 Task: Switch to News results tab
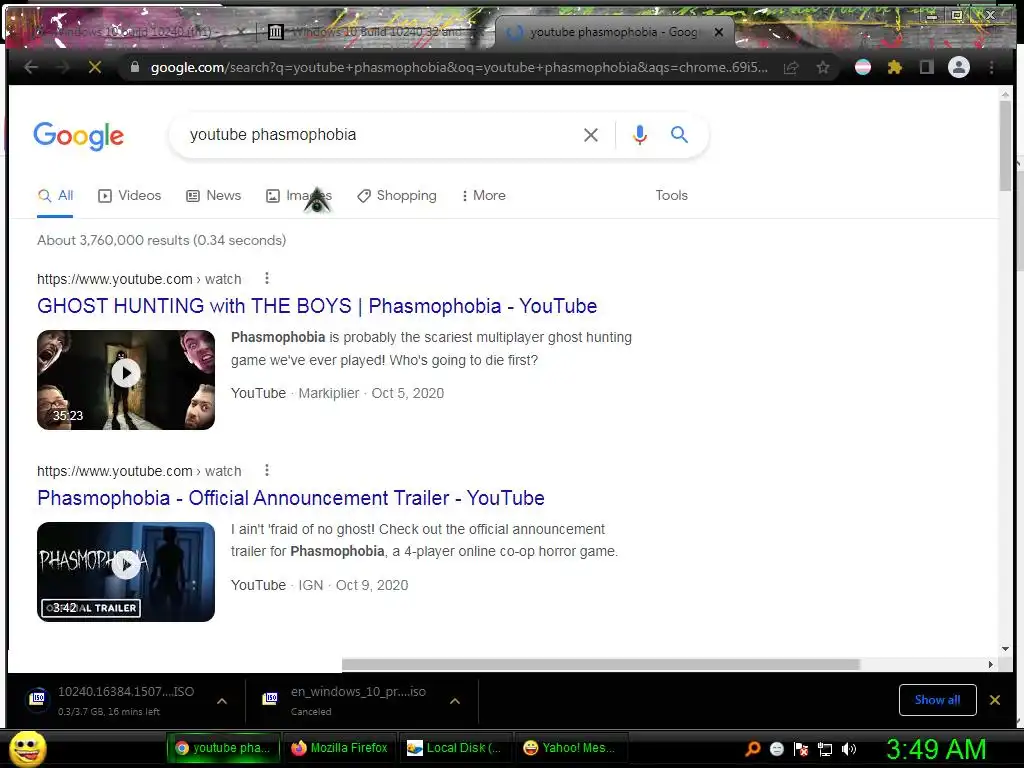pyautogui.click(x=214, y=195)
